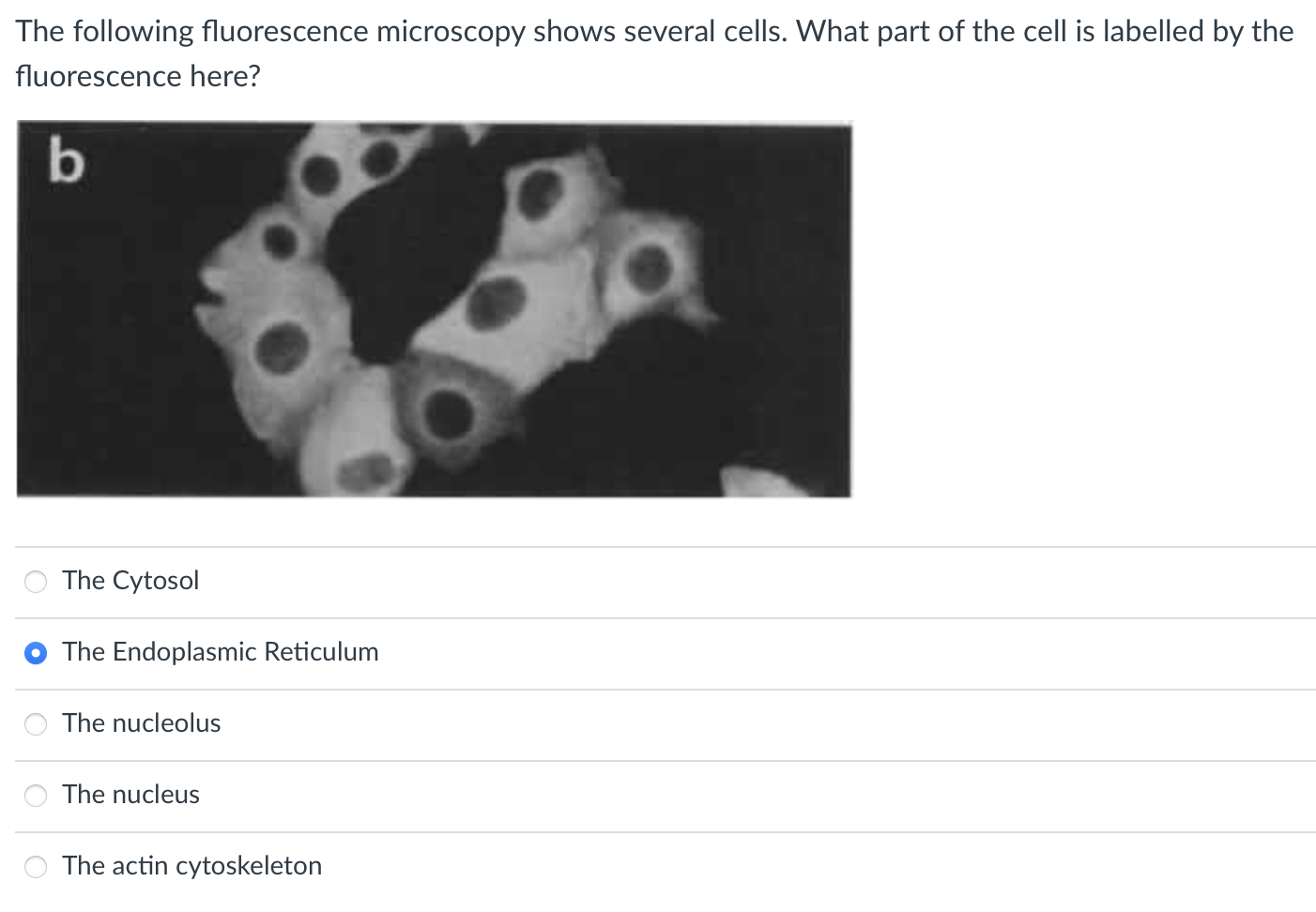Click the text The nucleolus
Image resolution: width=1316 pixels, height=912 pixels.
[142, 724]
